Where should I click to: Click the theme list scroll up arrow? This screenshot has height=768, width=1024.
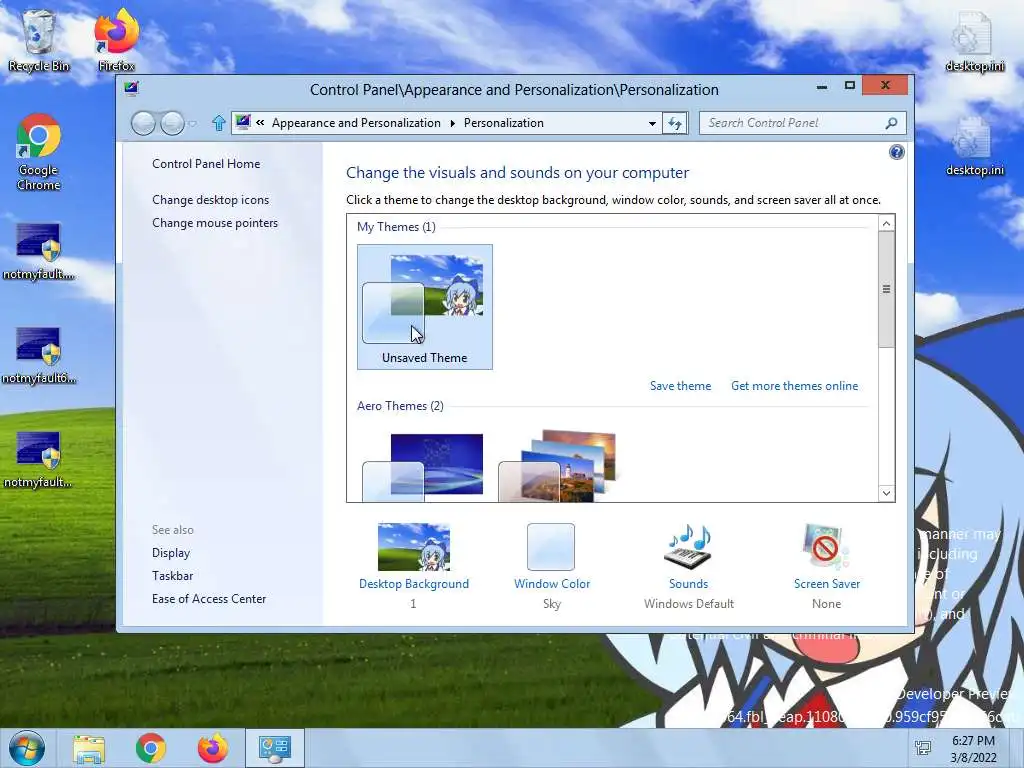(886, 224)
